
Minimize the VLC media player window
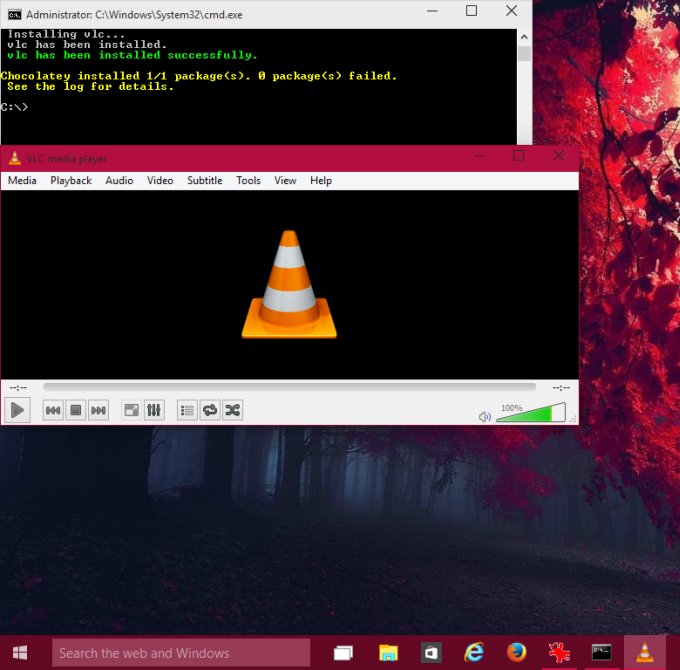coord(479,156)
